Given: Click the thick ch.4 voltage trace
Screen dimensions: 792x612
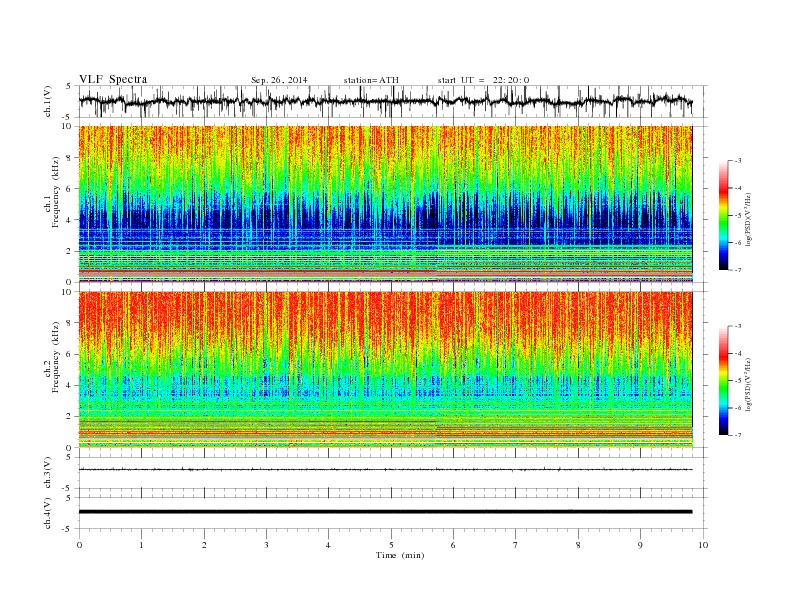Looking at the screenshot, I should [x=386, y=512].
